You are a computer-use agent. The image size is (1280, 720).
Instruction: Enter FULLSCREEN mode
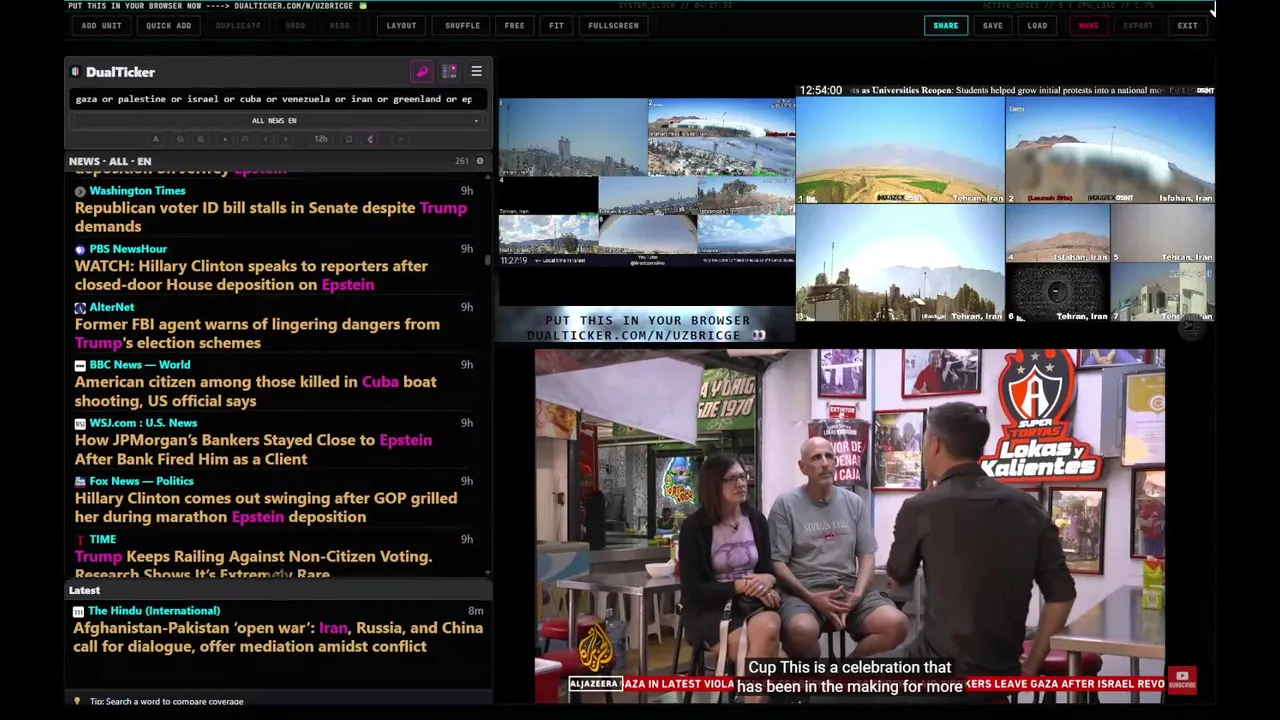click(613, 25)
